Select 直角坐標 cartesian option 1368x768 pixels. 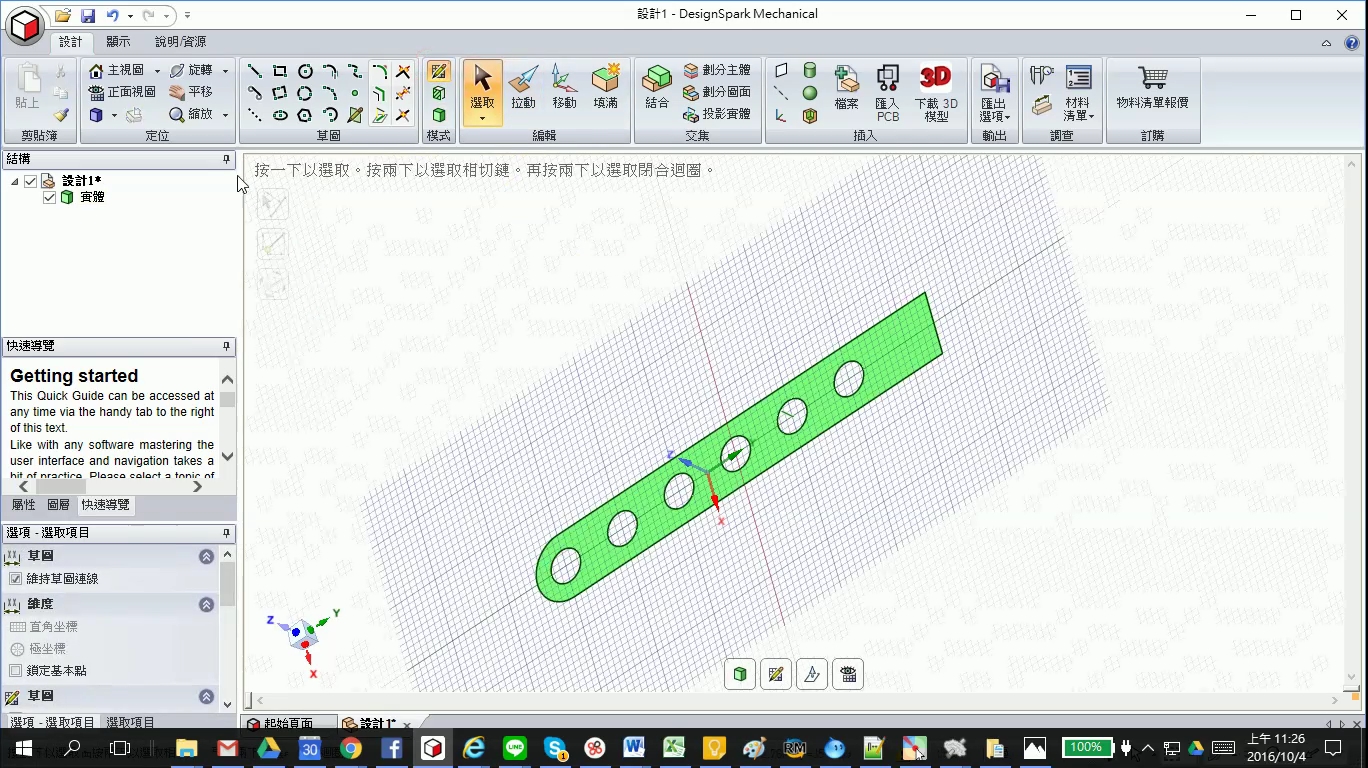click(x=43, y=627)
